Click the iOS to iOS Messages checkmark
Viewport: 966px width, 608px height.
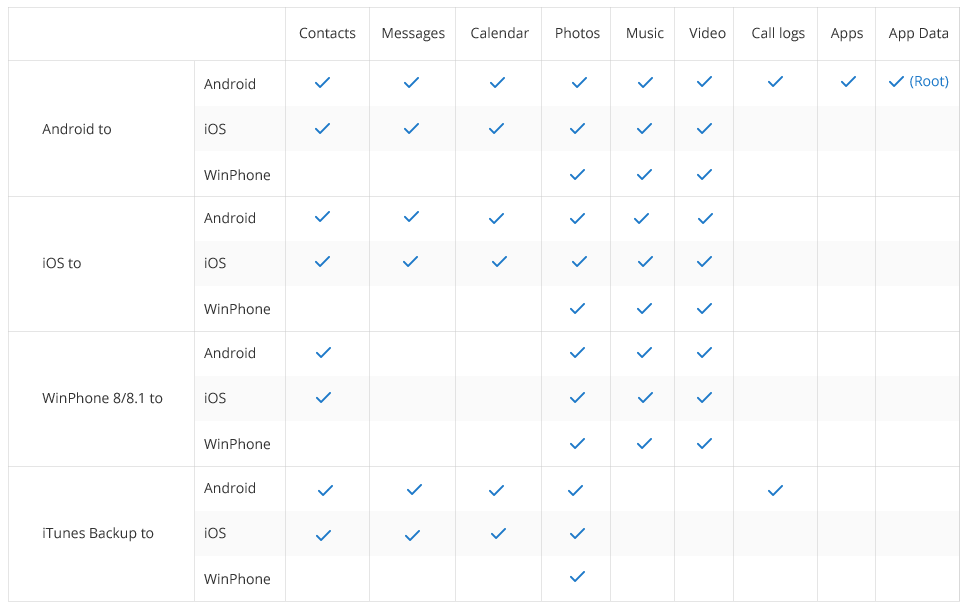[410, 262]
